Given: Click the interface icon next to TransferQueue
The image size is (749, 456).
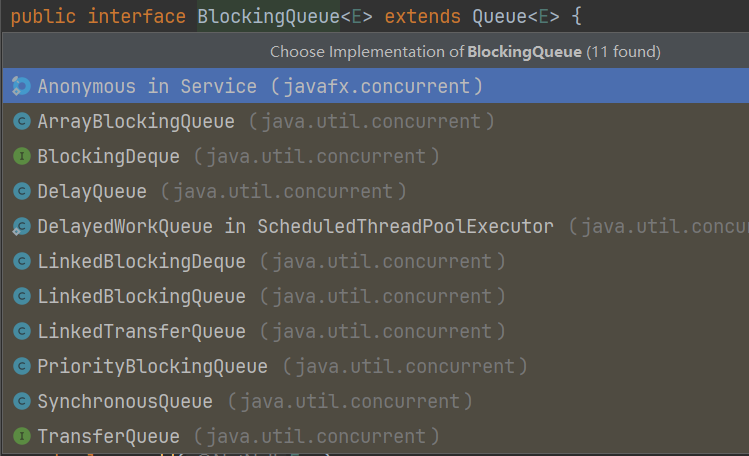Looking at the screenshot, I should point(21,437).
